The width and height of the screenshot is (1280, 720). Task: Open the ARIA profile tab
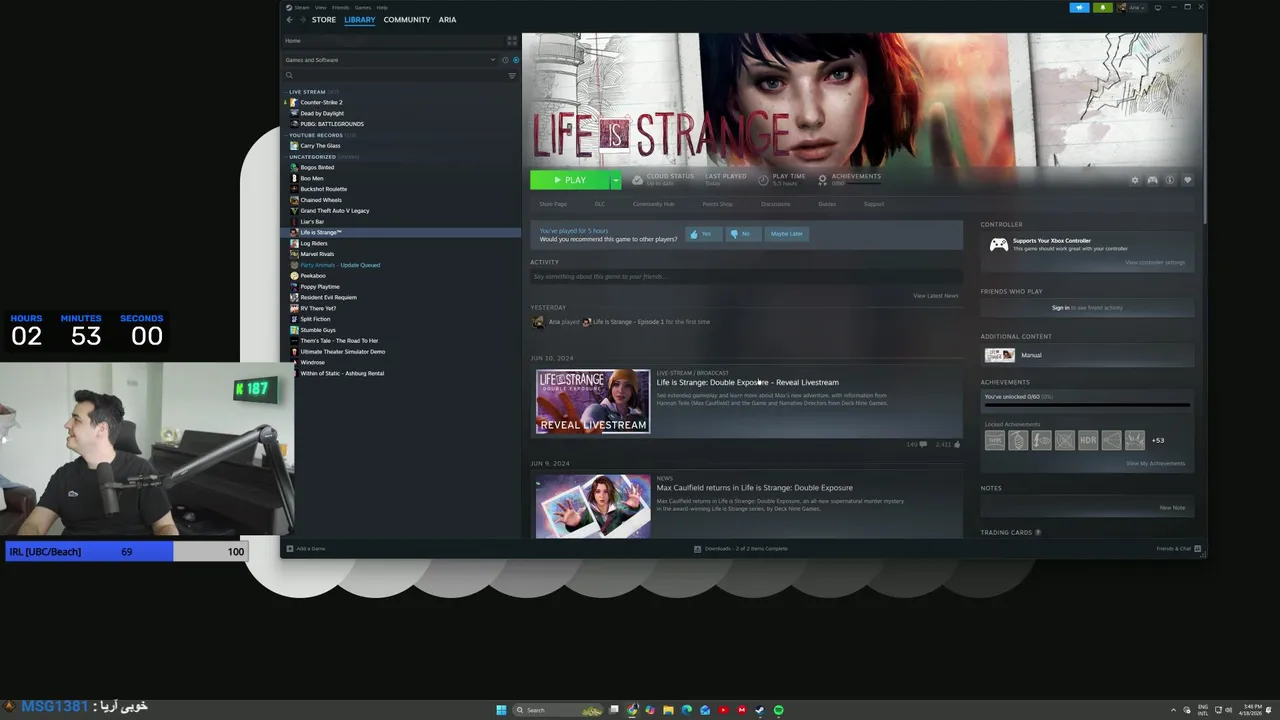point(447,20)
